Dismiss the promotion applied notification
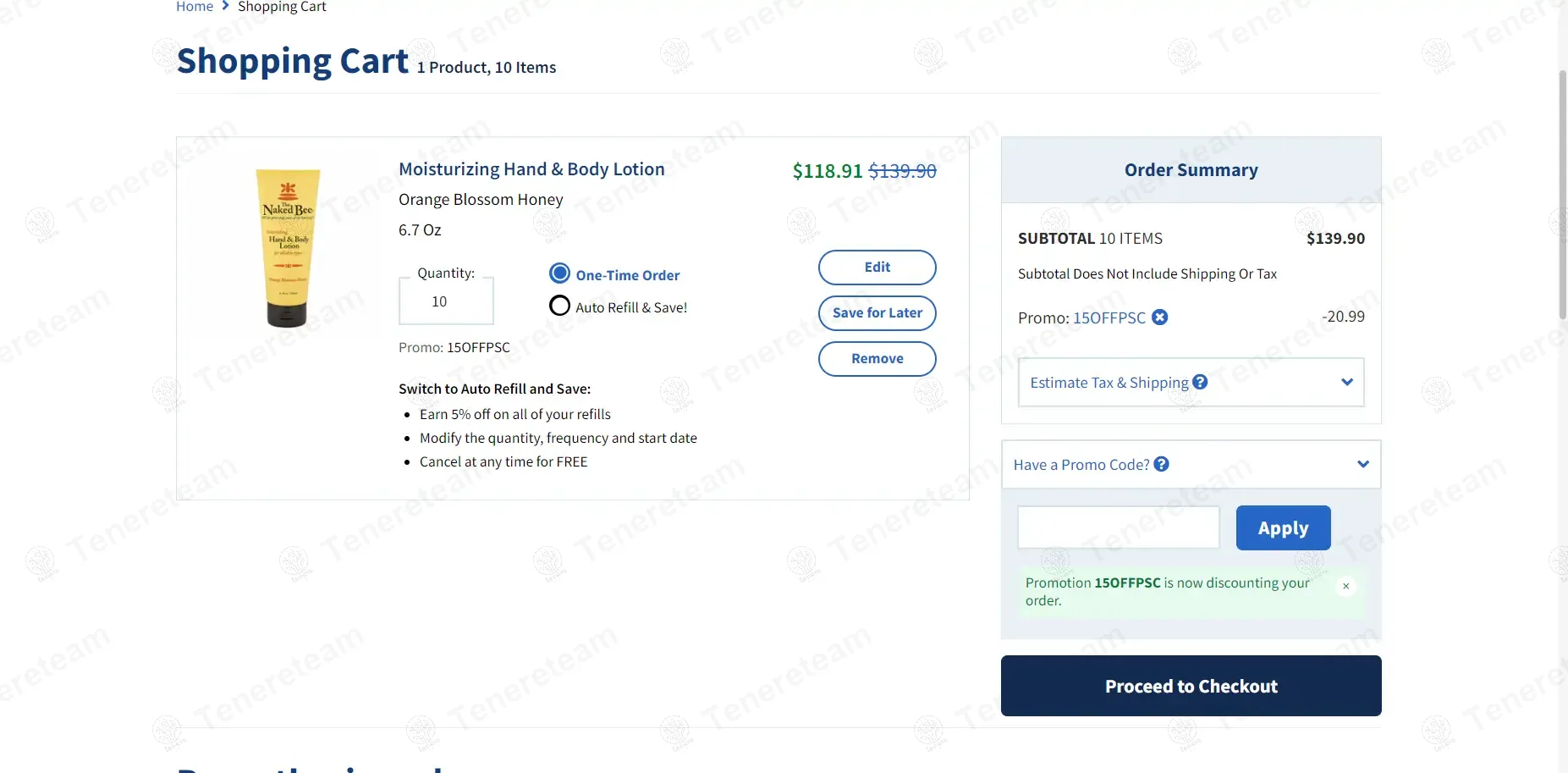This screenshot has height=773, width=1568. point(1345,586)
